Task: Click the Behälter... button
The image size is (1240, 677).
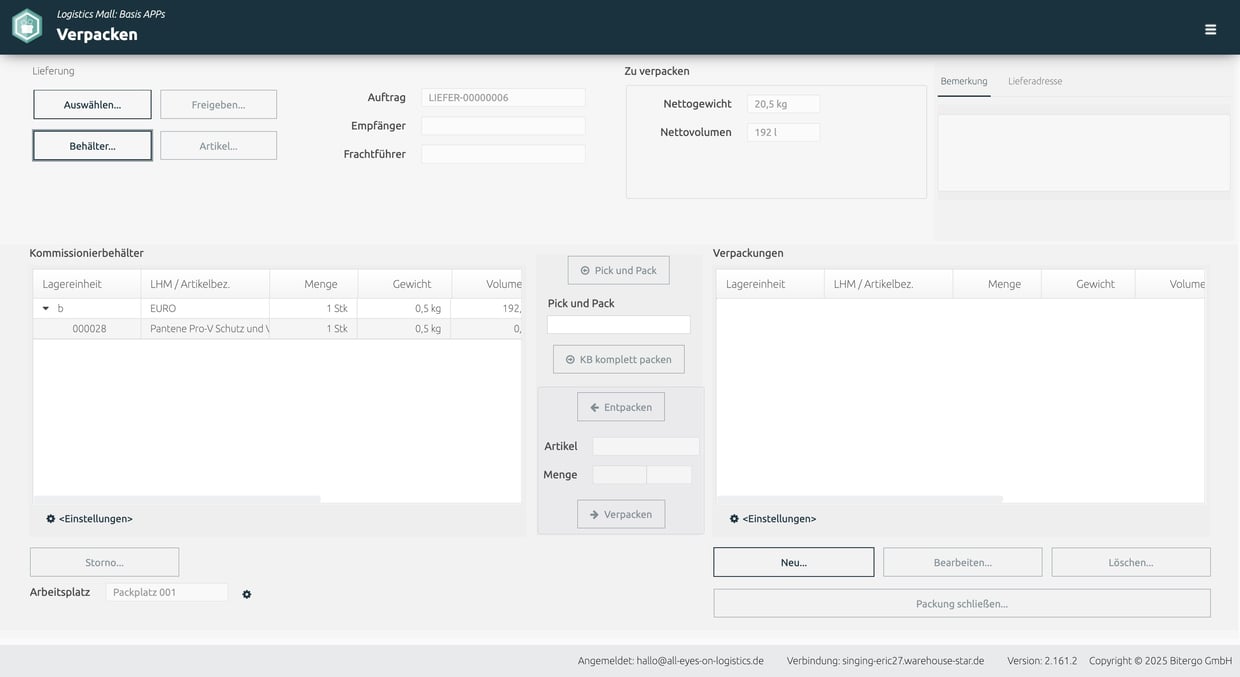Action: [x=92, y=146]
